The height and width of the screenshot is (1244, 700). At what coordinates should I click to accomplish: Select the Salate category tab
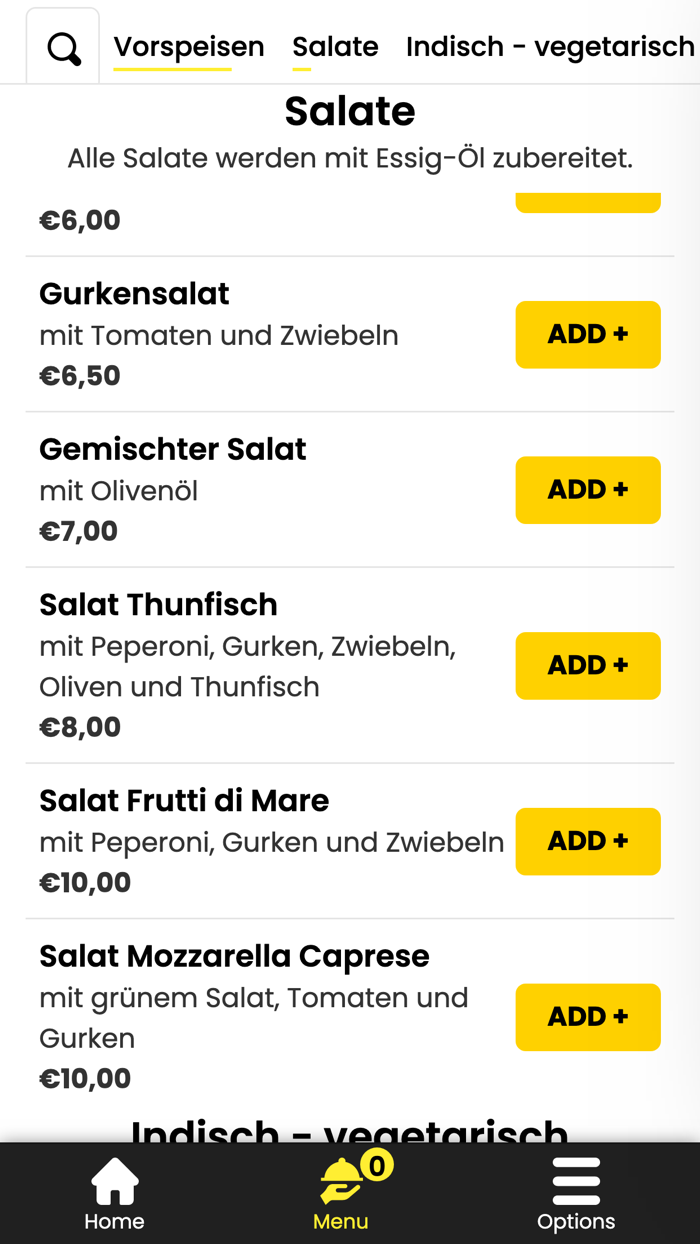coord(335,47)
